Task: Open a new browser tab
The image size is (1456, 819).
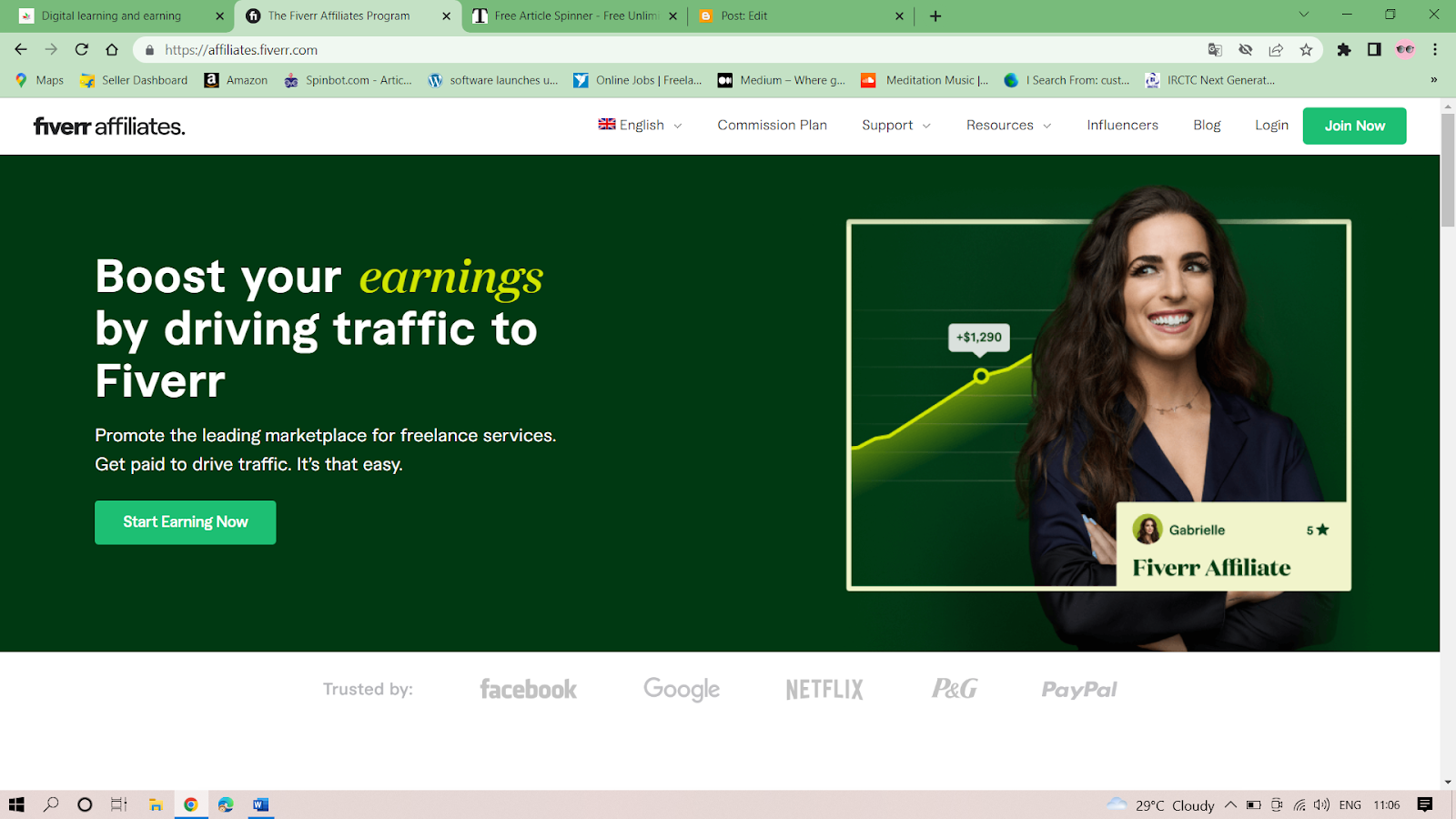Action: coord(935,15)
